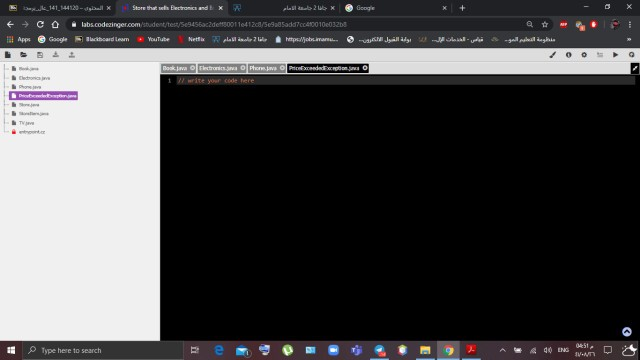Open the Netflix bookmark
The height and width of the screenshot is (360, 640).
191,39
